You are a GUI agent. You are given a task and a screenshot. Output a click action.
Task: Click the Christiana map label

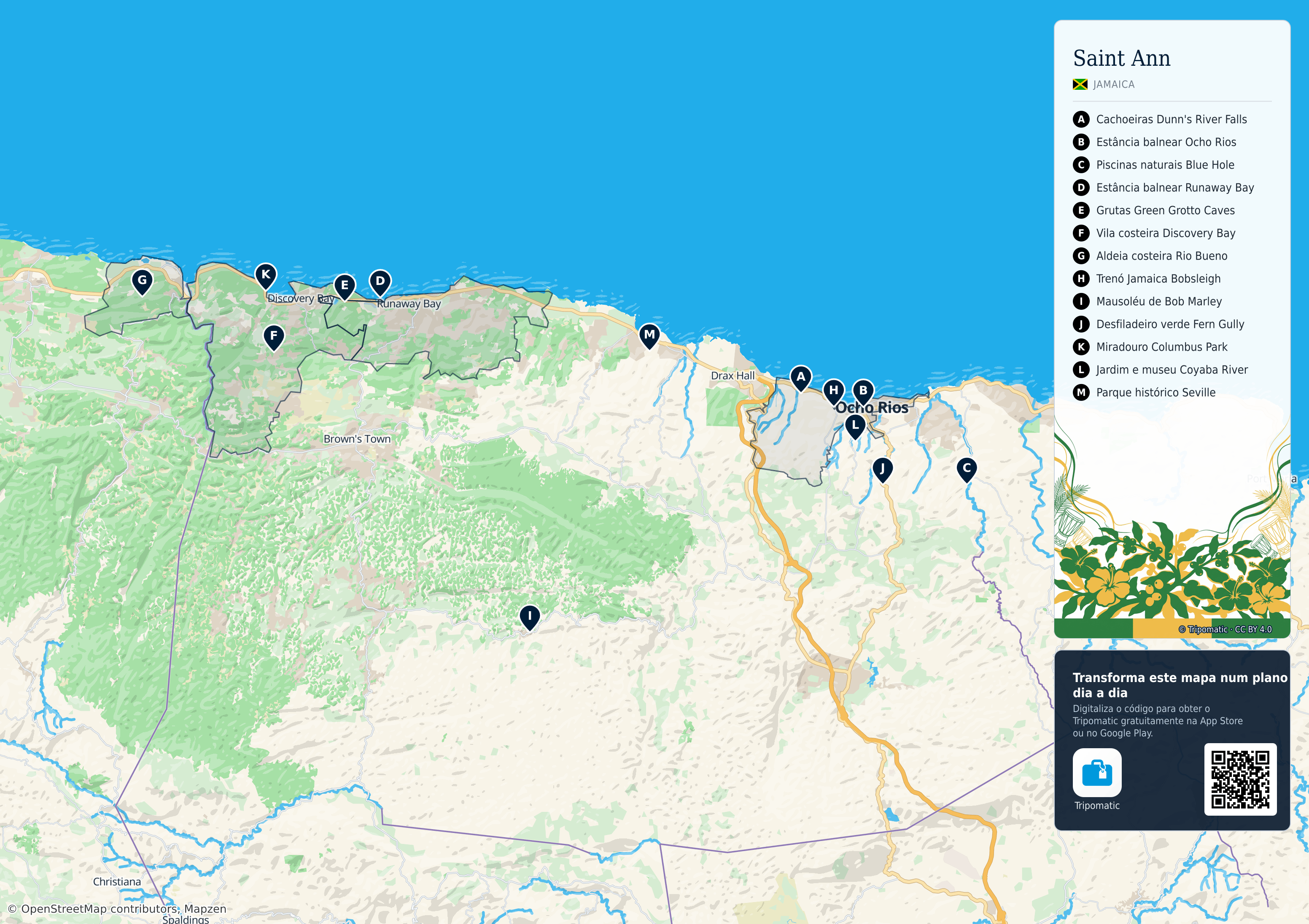pos(117,882)
